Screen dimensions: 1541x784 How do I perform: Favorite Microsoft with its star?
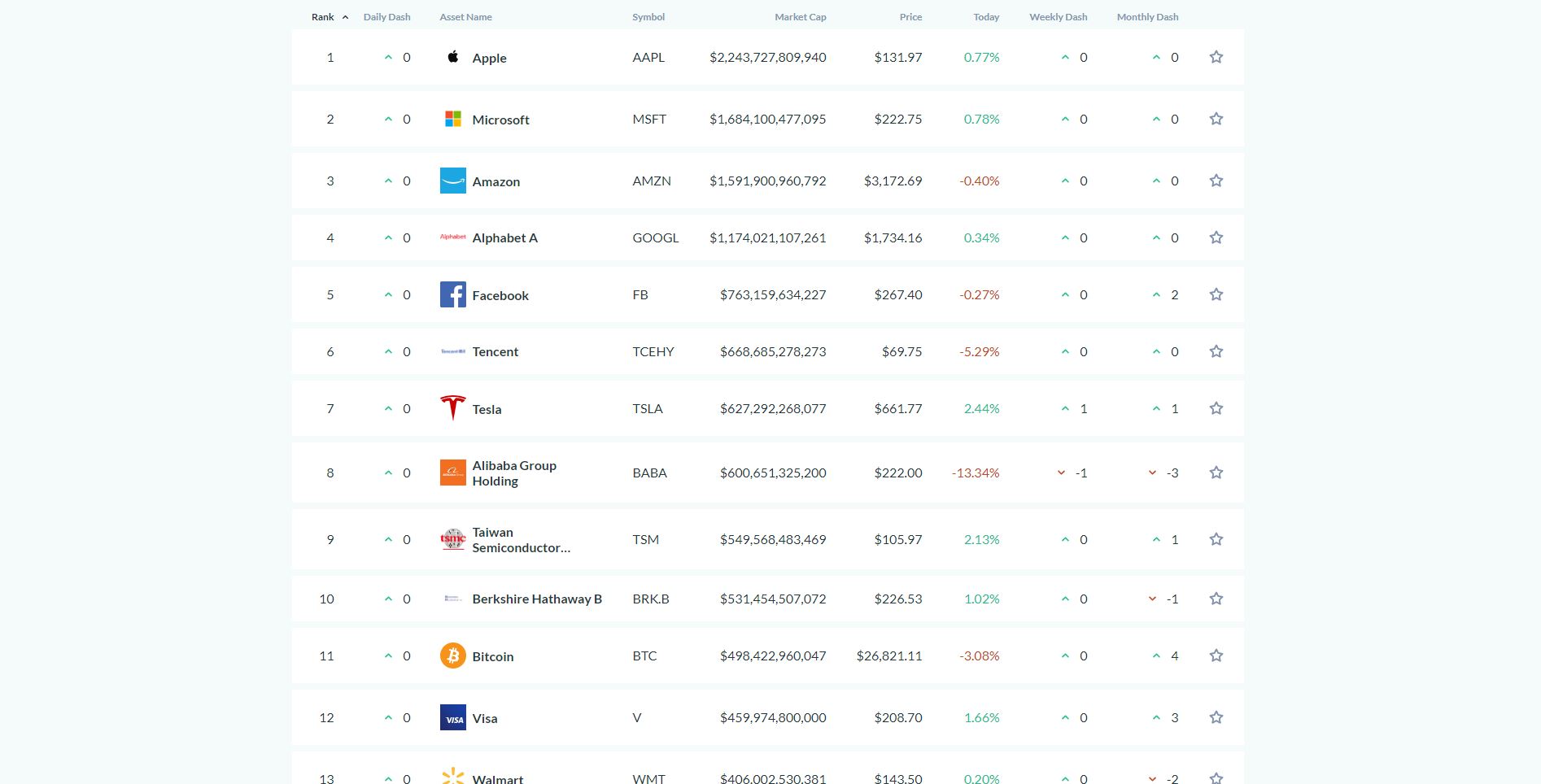[x=1216, y=119]
